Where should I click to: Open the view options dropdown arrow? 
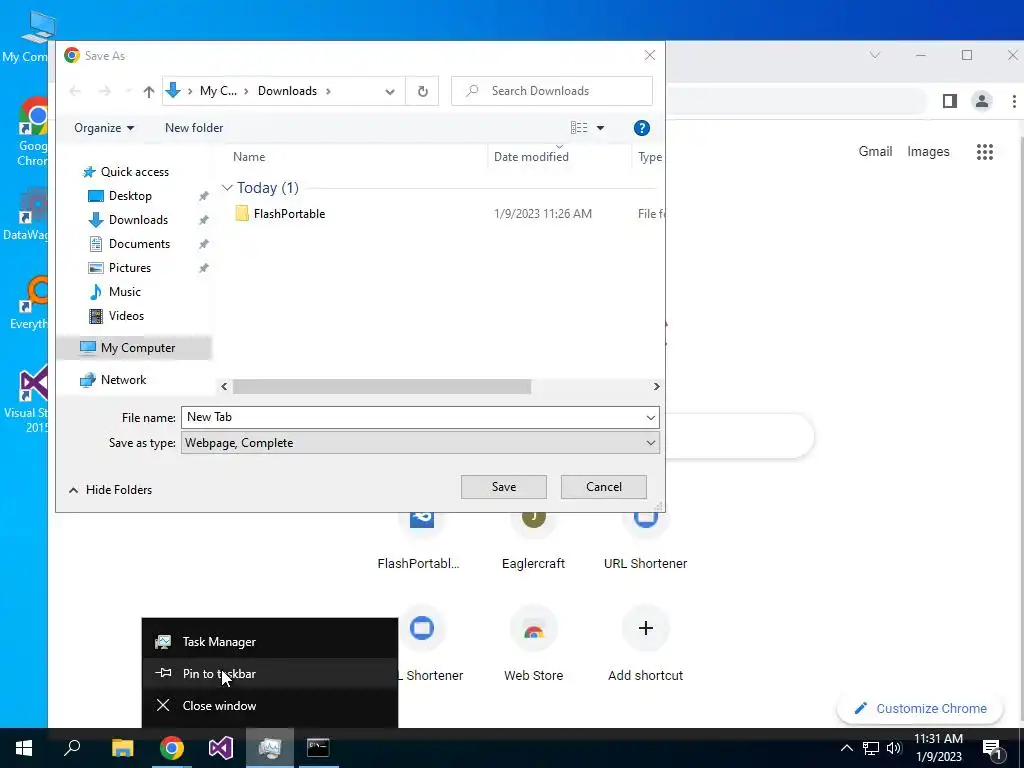600,128
